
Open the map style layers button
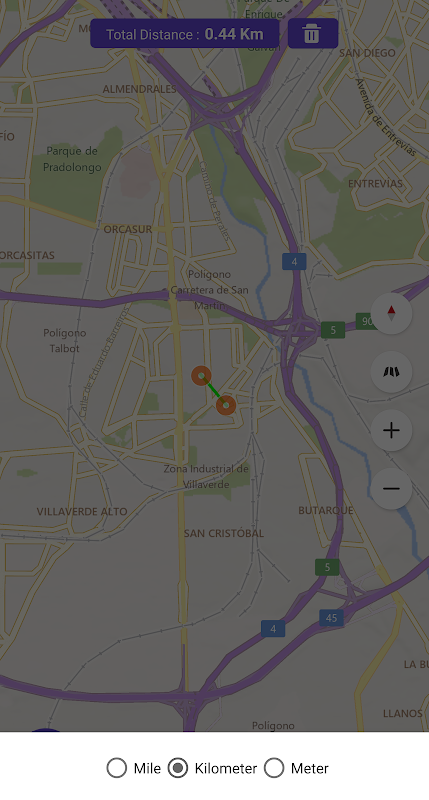tap(391, 372)
